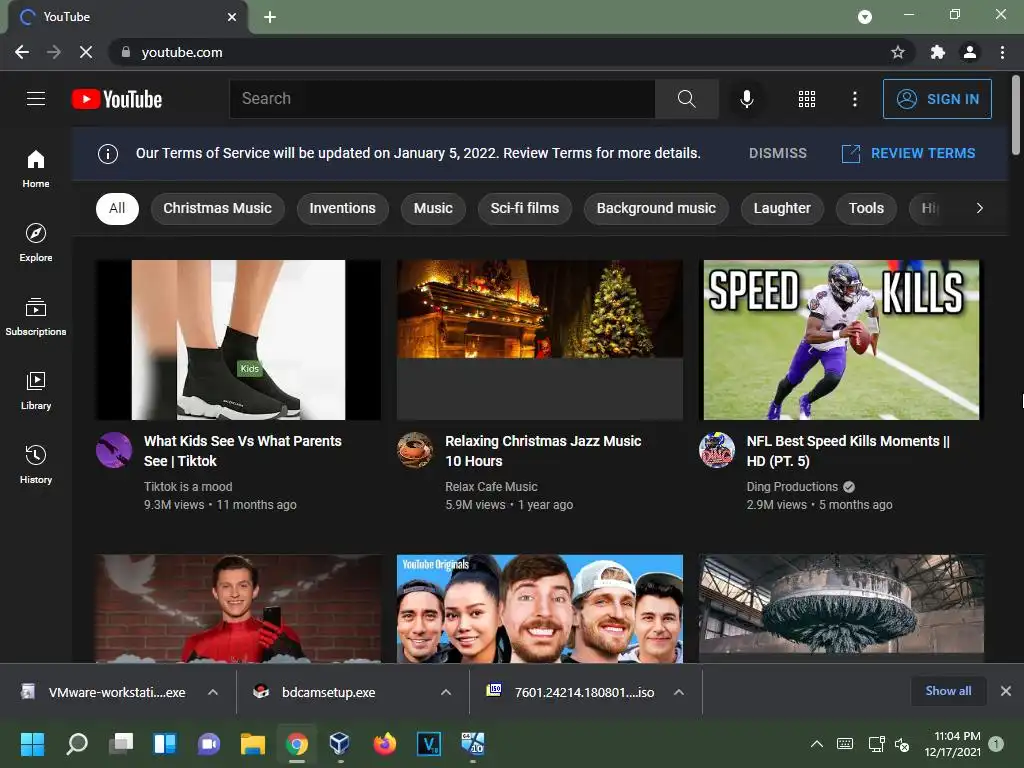Image resolution: width=1024 pixels, height=768 pixels.
Task: Open VMware-workstation exe download
Action: point(116,692)
